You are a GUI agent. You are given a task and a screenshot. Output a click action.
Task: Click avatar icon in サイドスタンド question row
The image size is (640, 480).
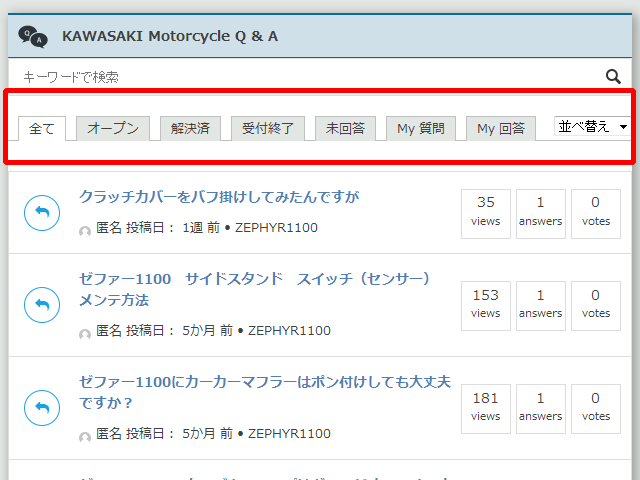click(85, 334)
